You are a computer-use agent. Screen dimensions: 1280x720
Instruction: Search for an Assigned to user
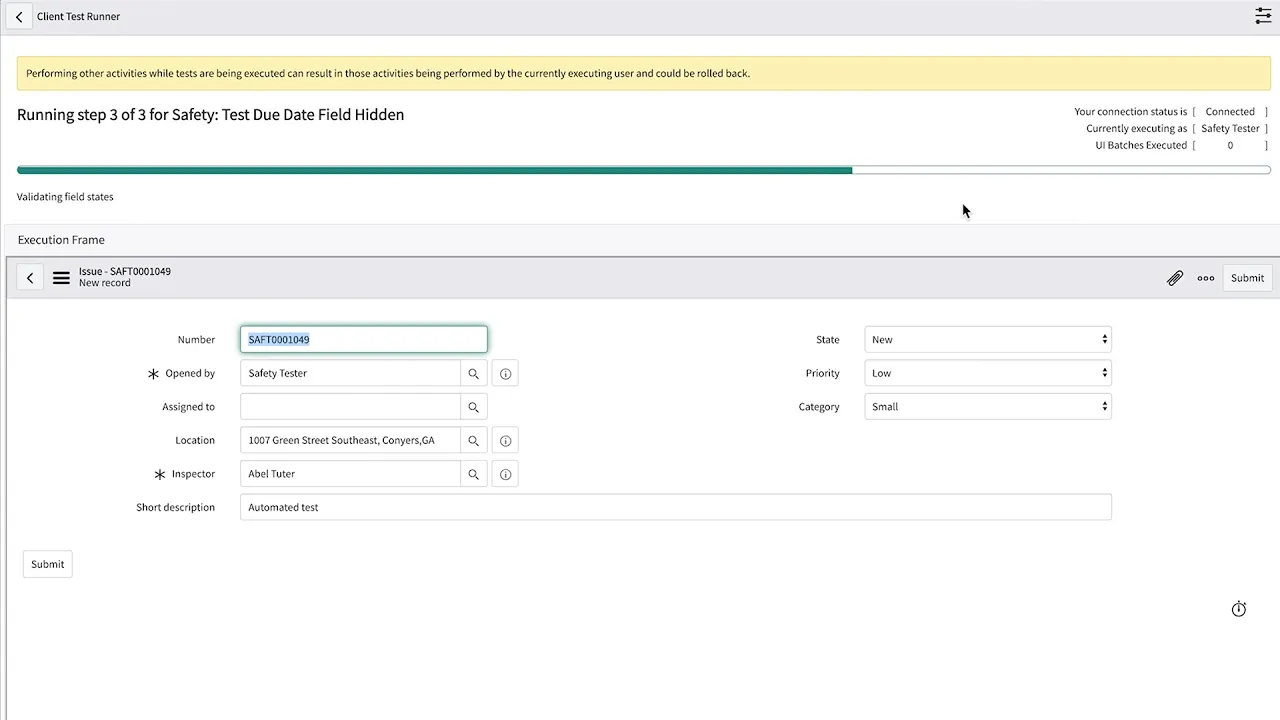[x=473, y=406]
